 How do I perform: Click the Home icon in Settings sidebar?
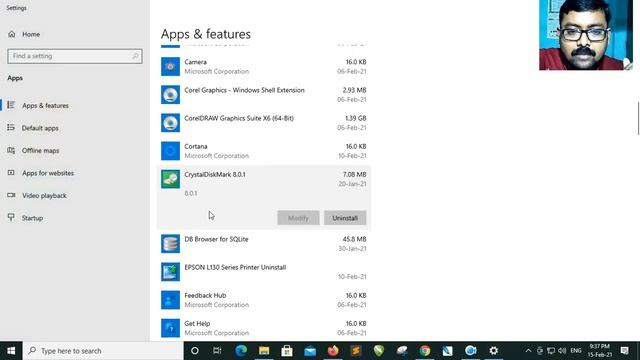pos(11,34)
